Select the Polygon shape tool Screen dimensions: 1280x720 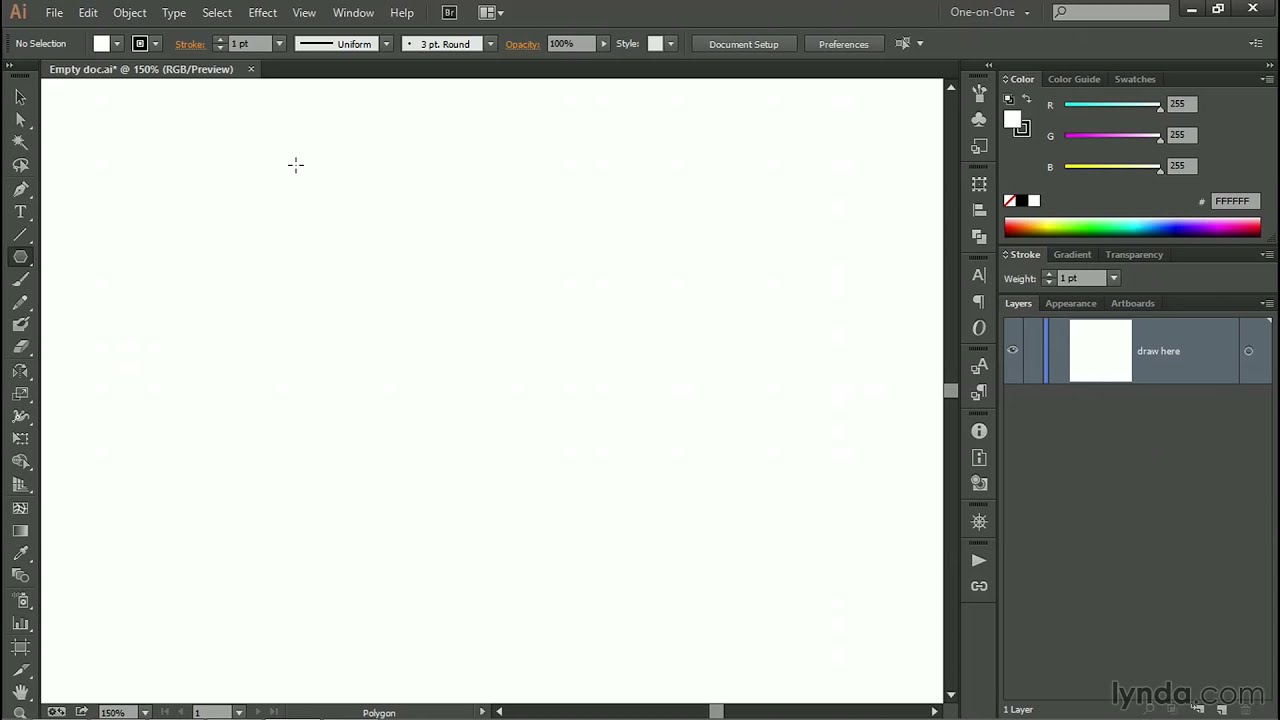pyautogui.click(x=20, y=257)
